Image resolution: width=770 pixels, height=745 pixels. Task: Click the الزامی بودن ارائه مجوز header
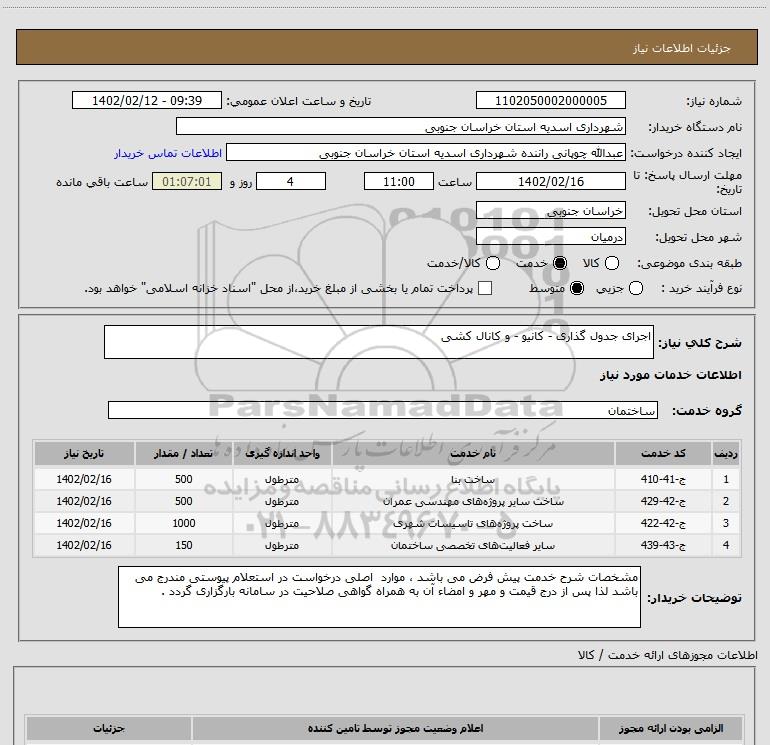tap(671, 728)
